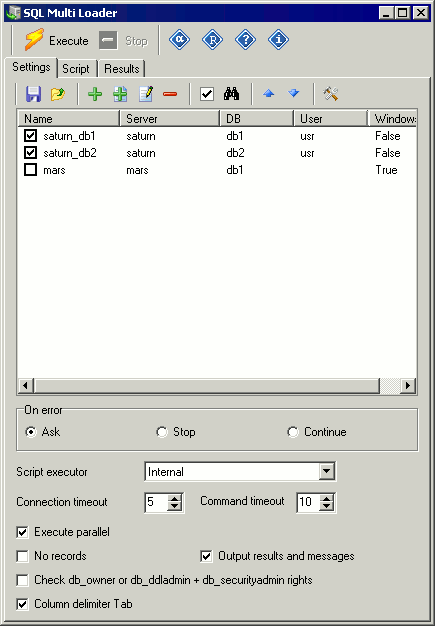Add a new connection with green plus

[x=95, y=94]
